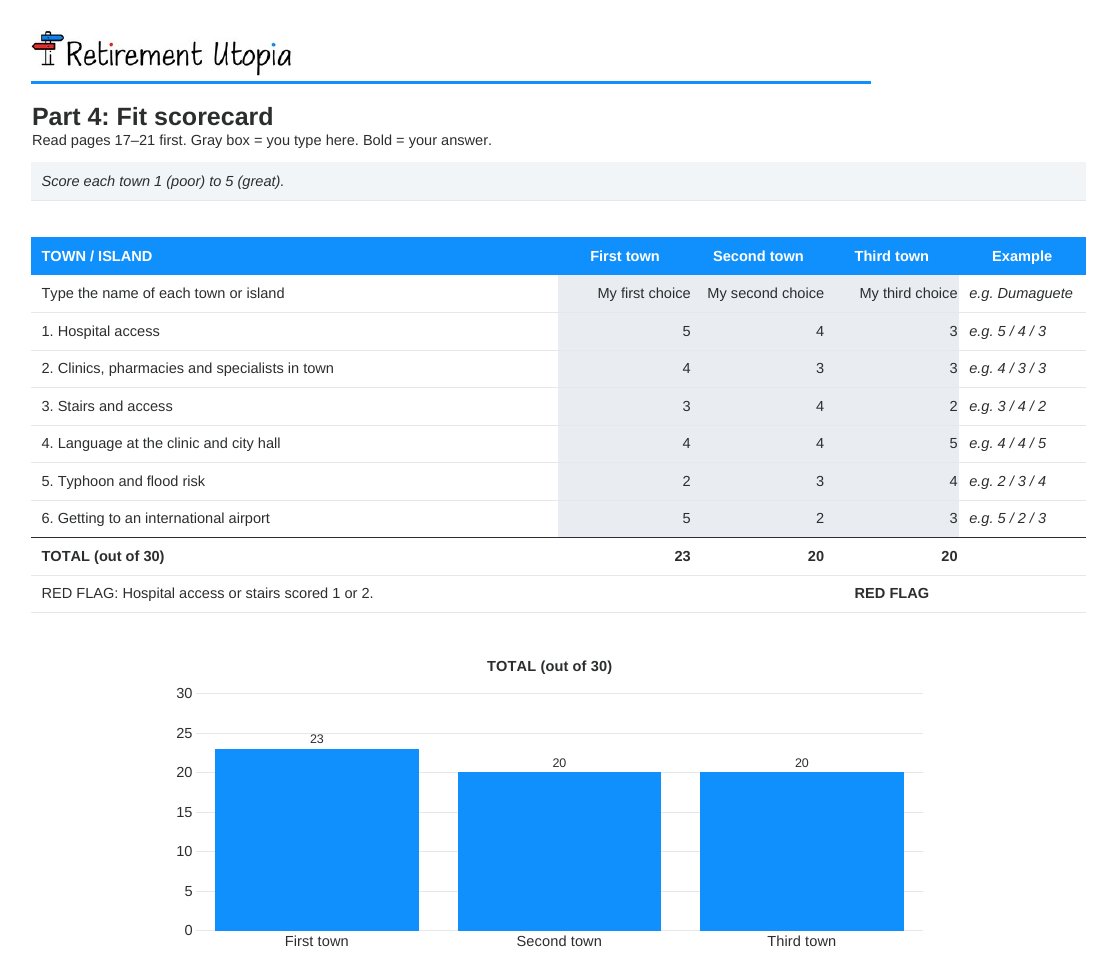
Task: Click '6. Getting to an international airport' label
Action: coord(155,519)
